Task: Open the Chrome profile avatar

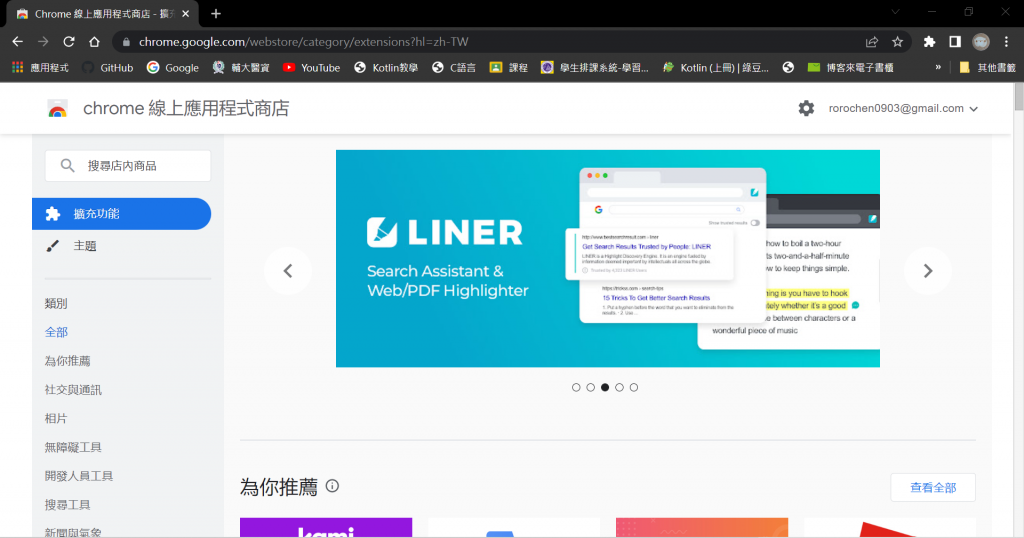Action: (x=981, y=42)
